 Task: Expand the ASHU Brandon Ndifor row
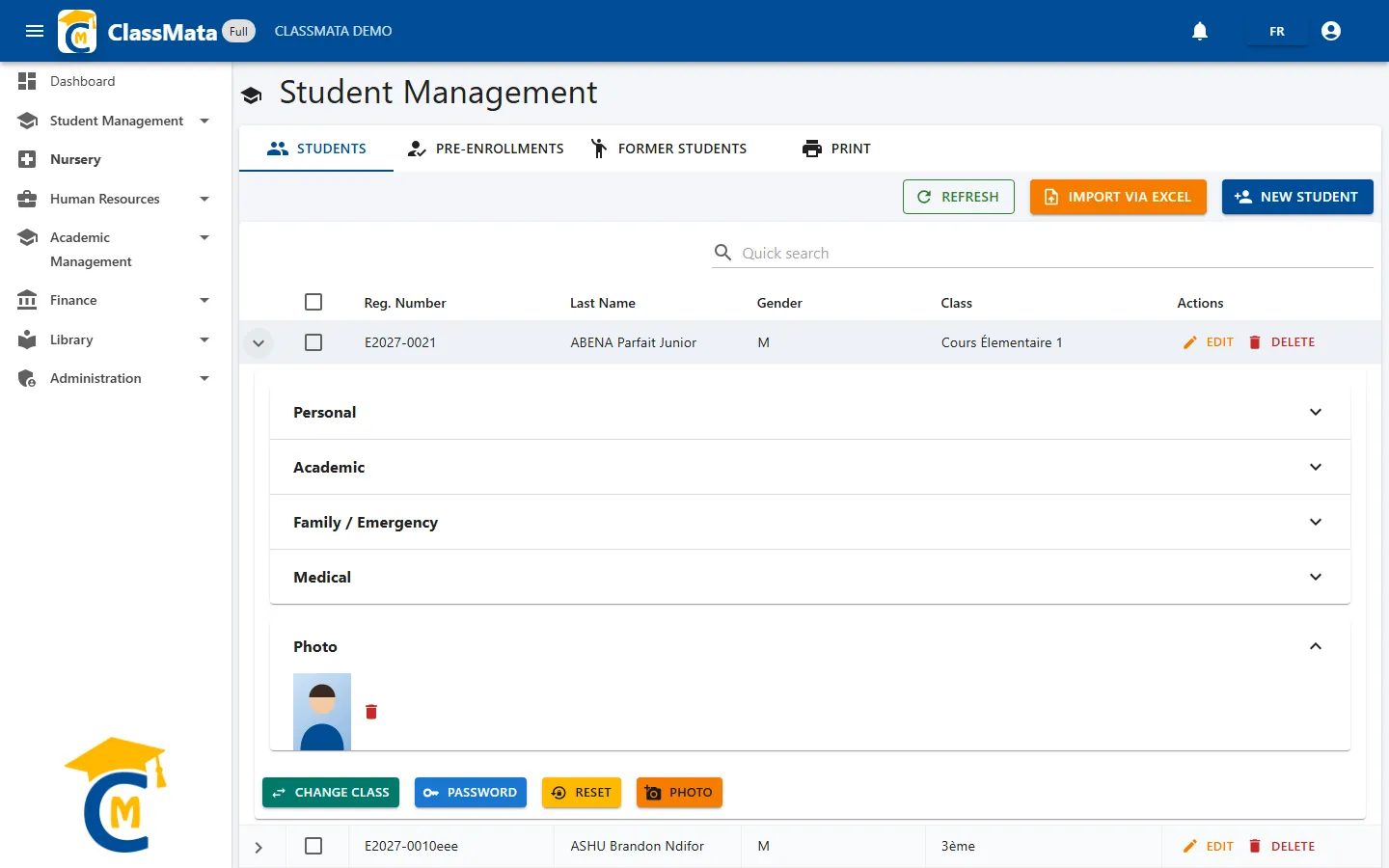(259, 847)
